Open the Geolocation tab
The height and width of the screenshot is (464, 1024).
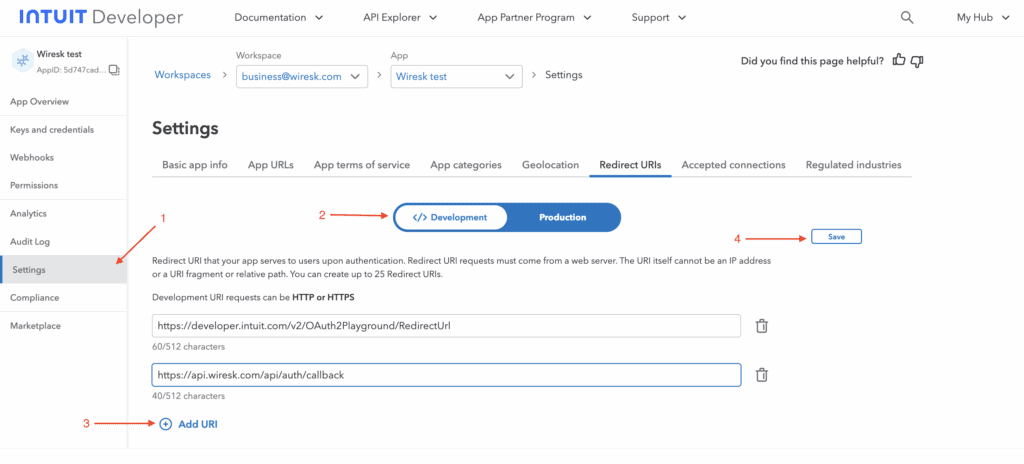[x=551, y=165]
